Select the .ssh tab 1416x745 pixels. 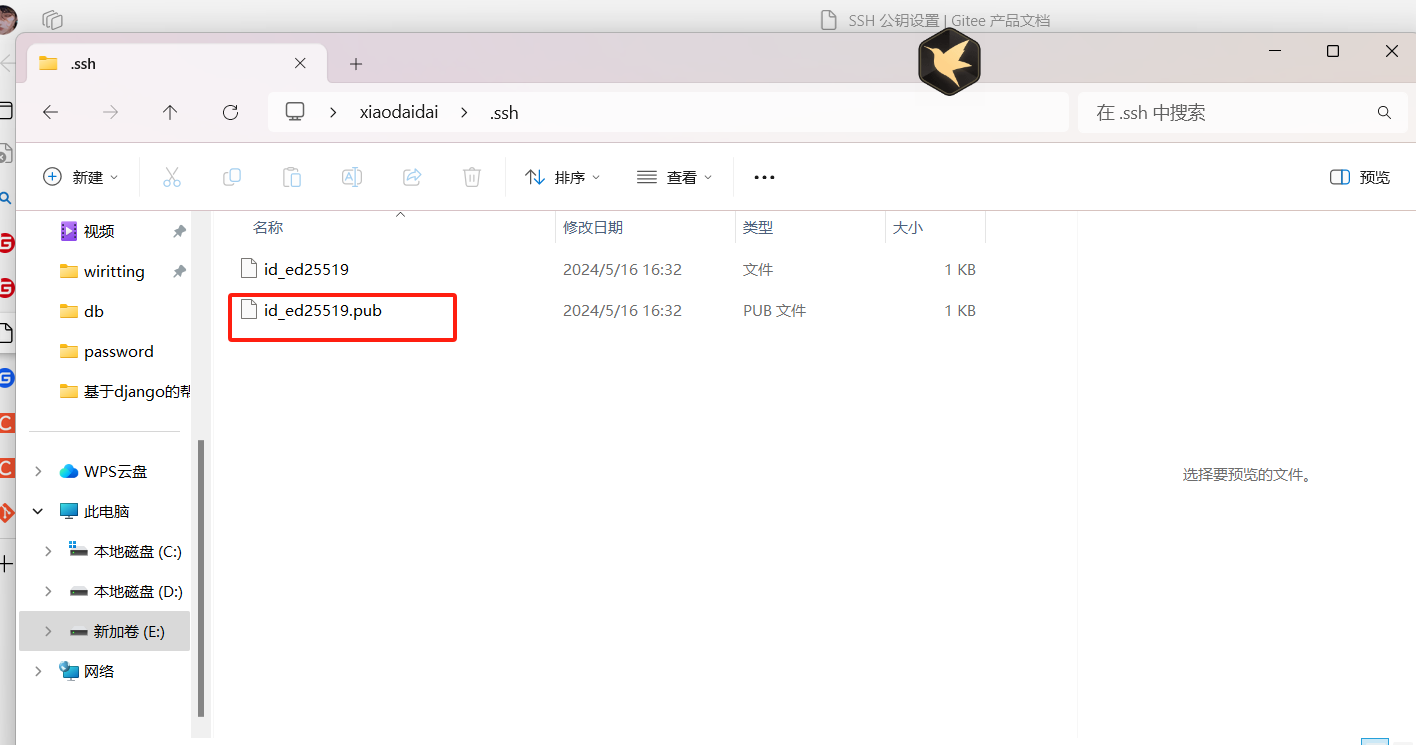pyautogui.click(x=175, y=63)
